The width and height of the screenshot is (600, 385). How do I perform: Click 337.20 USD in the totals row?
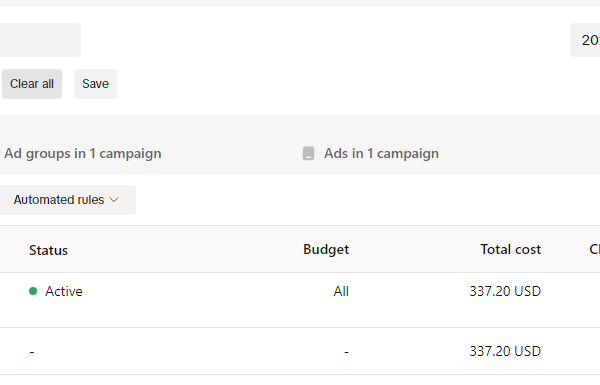click(x=505, y=351)
